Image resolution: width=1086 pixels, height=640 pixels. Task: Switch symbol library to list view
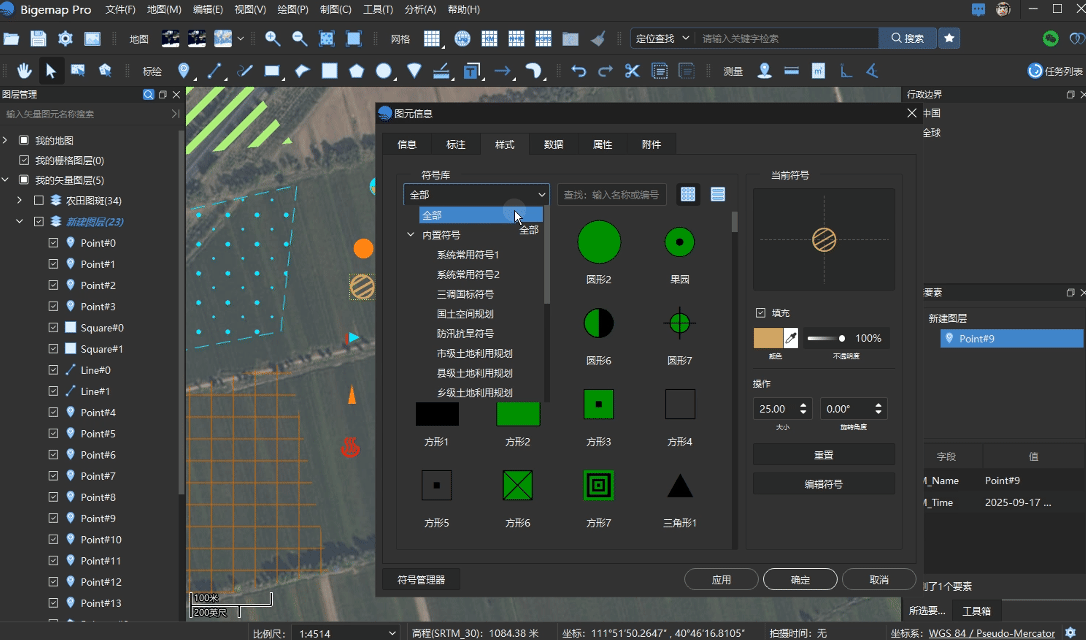tap(718, 194)
